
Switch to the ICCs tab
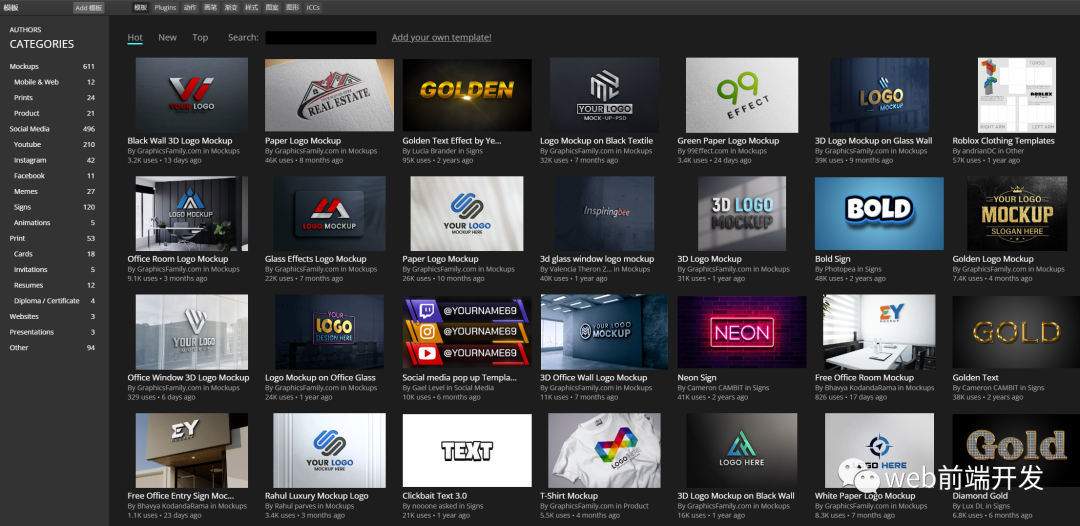tap(313, 8)
